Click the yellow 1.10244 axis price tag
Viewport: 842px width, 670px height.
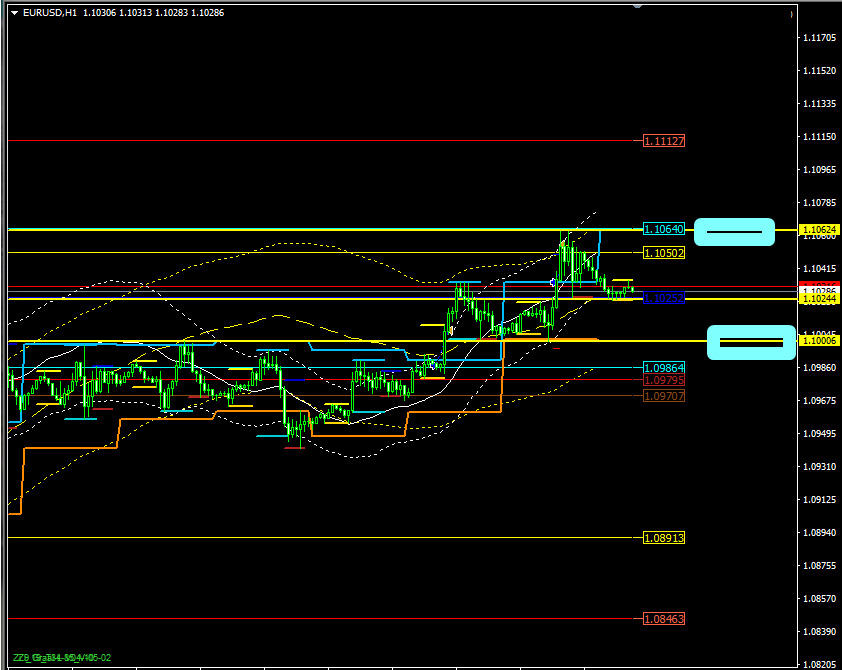(x=819, y=298)
